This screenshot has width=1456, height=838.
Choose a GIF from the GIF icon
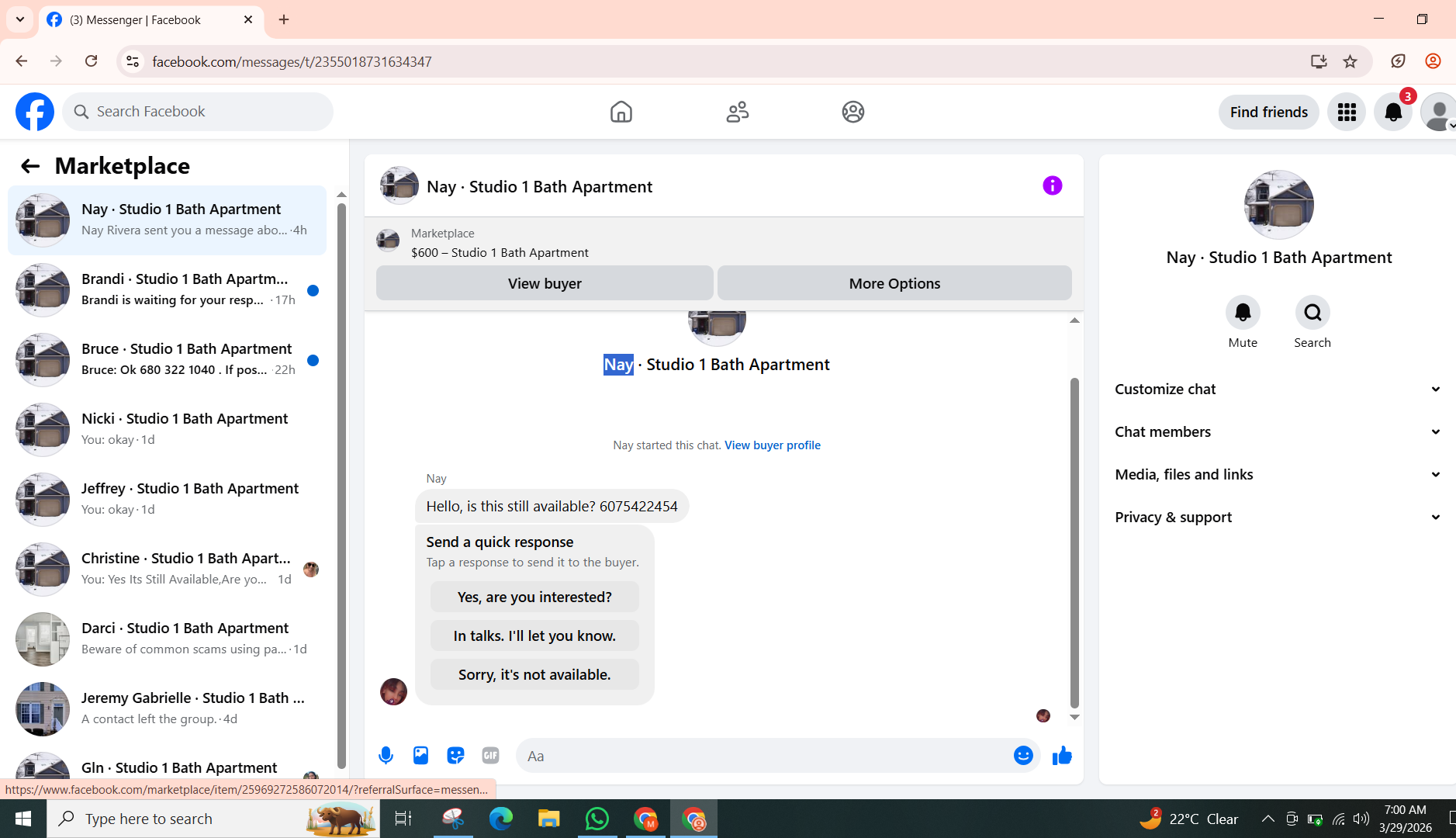(490, 756)
